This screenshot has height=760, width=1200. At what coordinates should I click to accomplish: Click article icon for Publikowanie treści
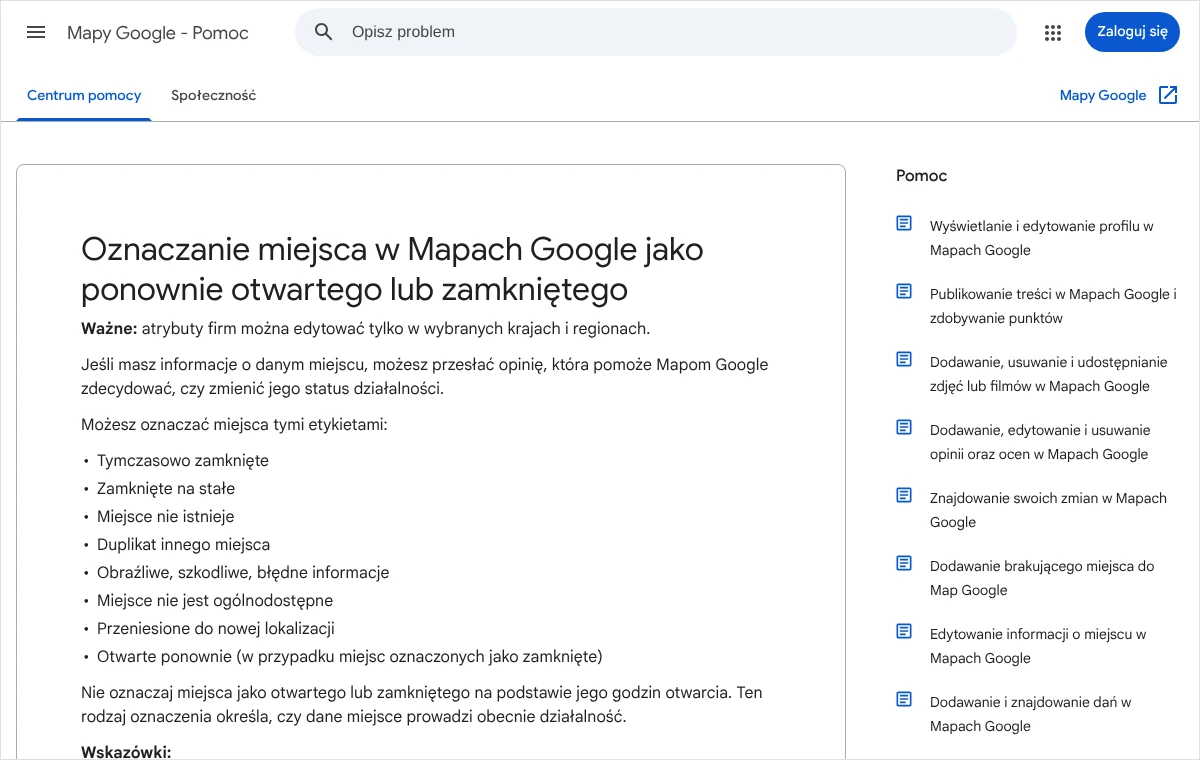(x=904, y=291)
